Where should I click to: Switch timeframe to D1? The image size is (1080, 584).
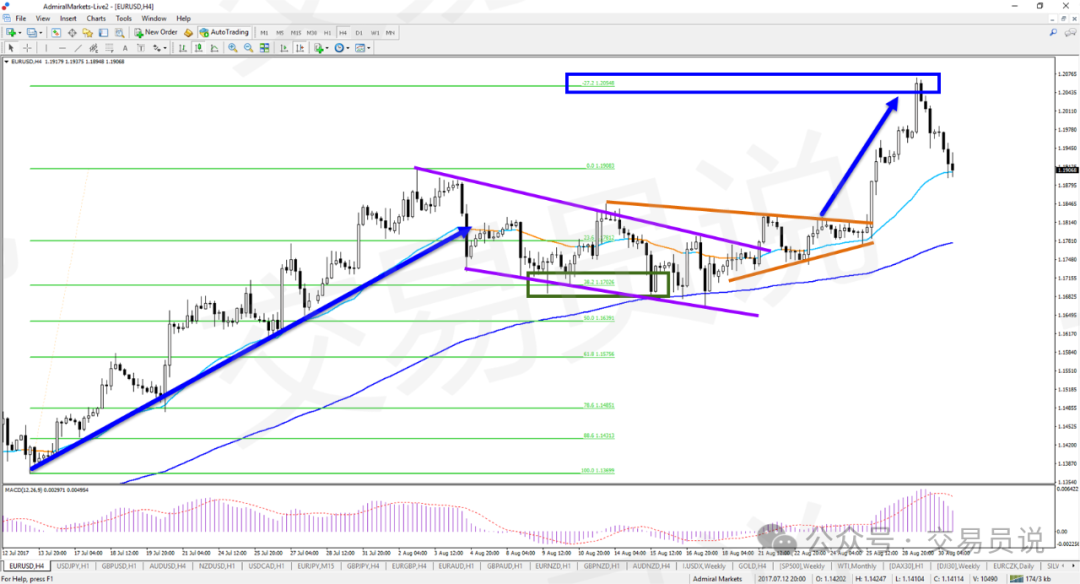[359, 33]
